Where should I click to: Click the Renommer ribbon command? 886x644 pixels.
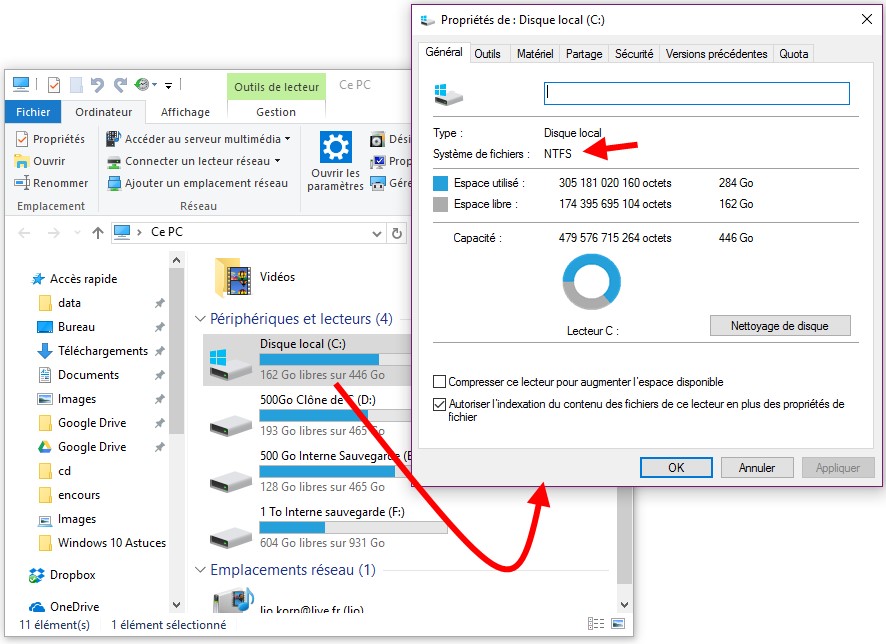[51, 183]
